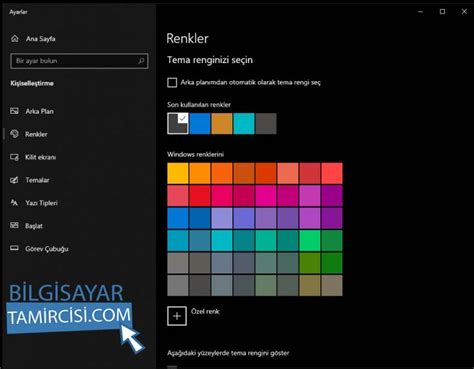Viewport: 474px width, 369px height.
Task: Switch to Görev Çubuğu settings
Action: 47,249
